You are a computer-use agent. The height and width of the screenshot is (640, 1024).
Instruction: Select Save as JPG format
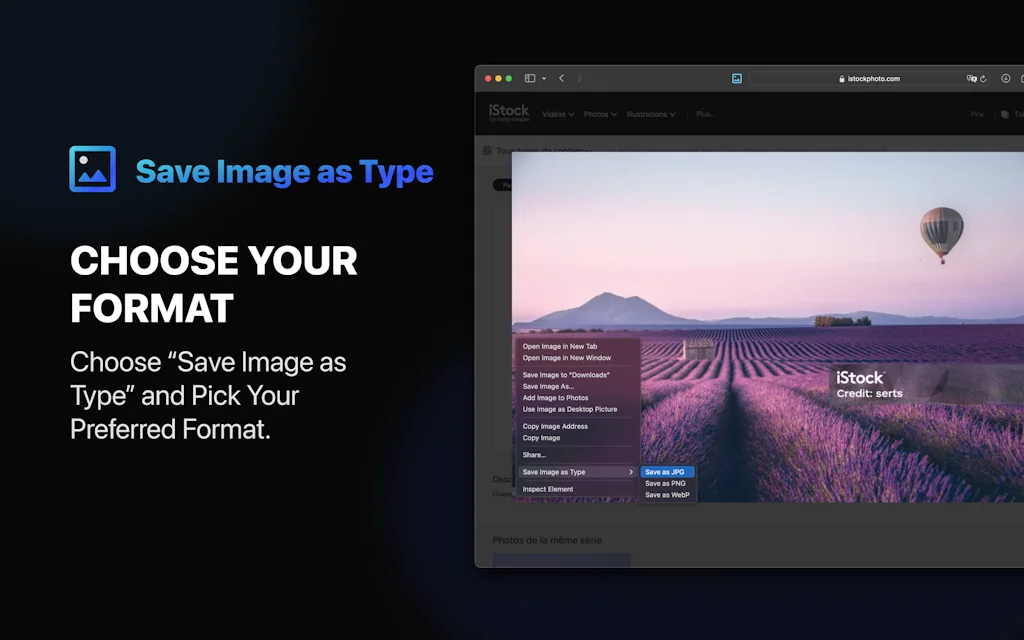pos(666,471)
